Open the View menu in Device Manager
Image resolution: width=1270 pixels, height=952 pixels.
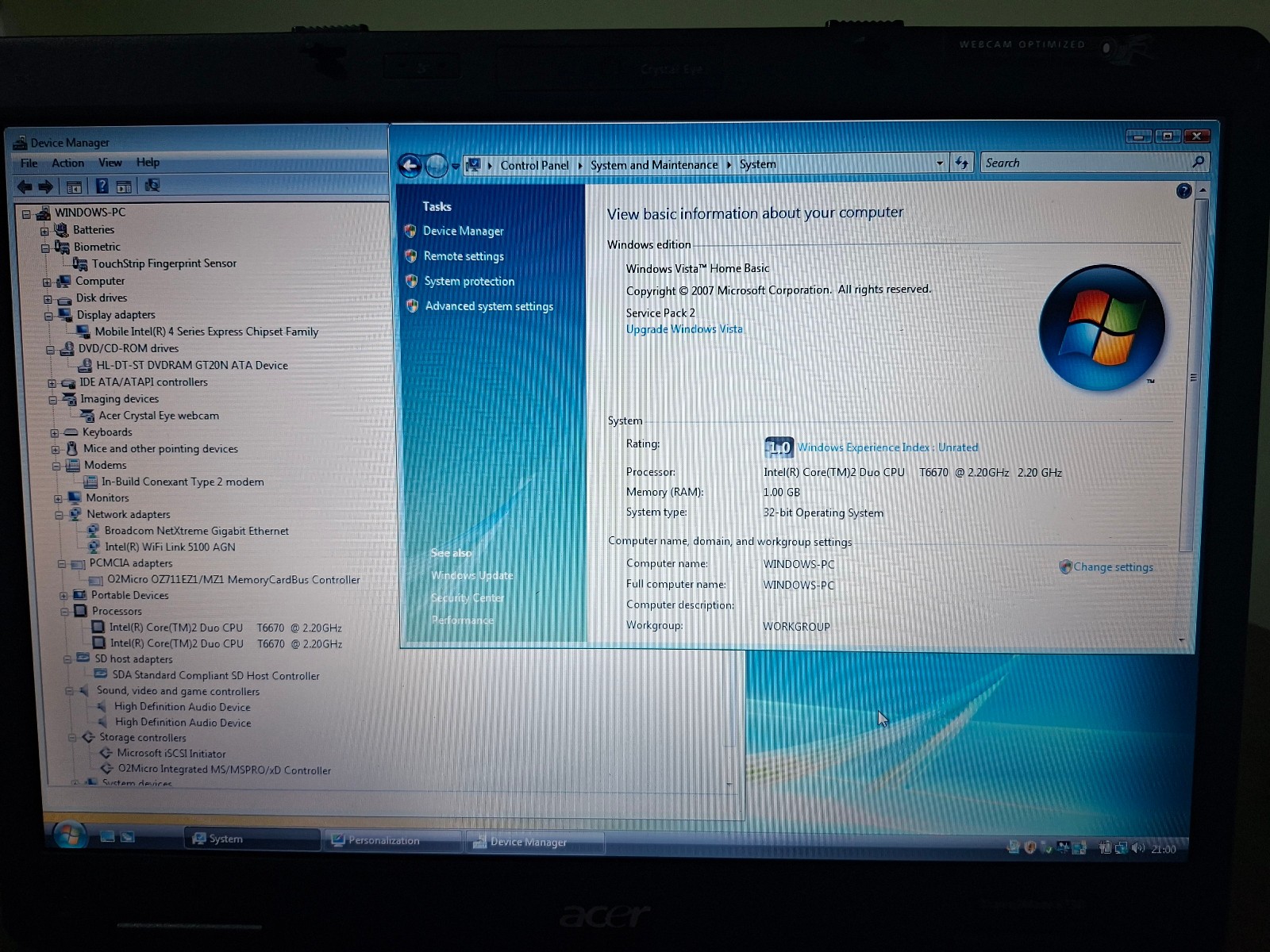tap(110, 163)
